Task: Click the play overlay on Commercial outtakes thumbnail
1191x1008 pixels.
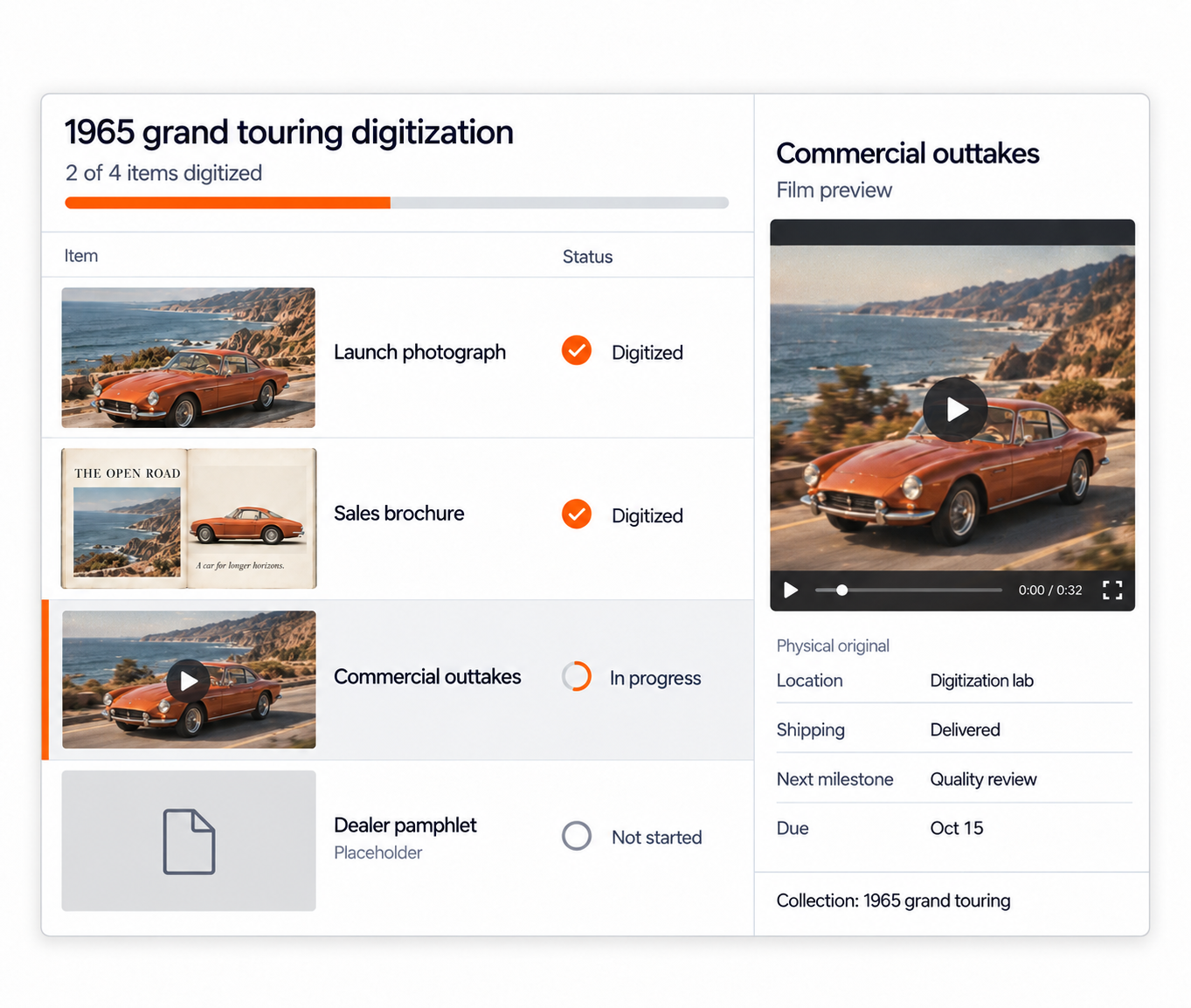Action: 188,680
